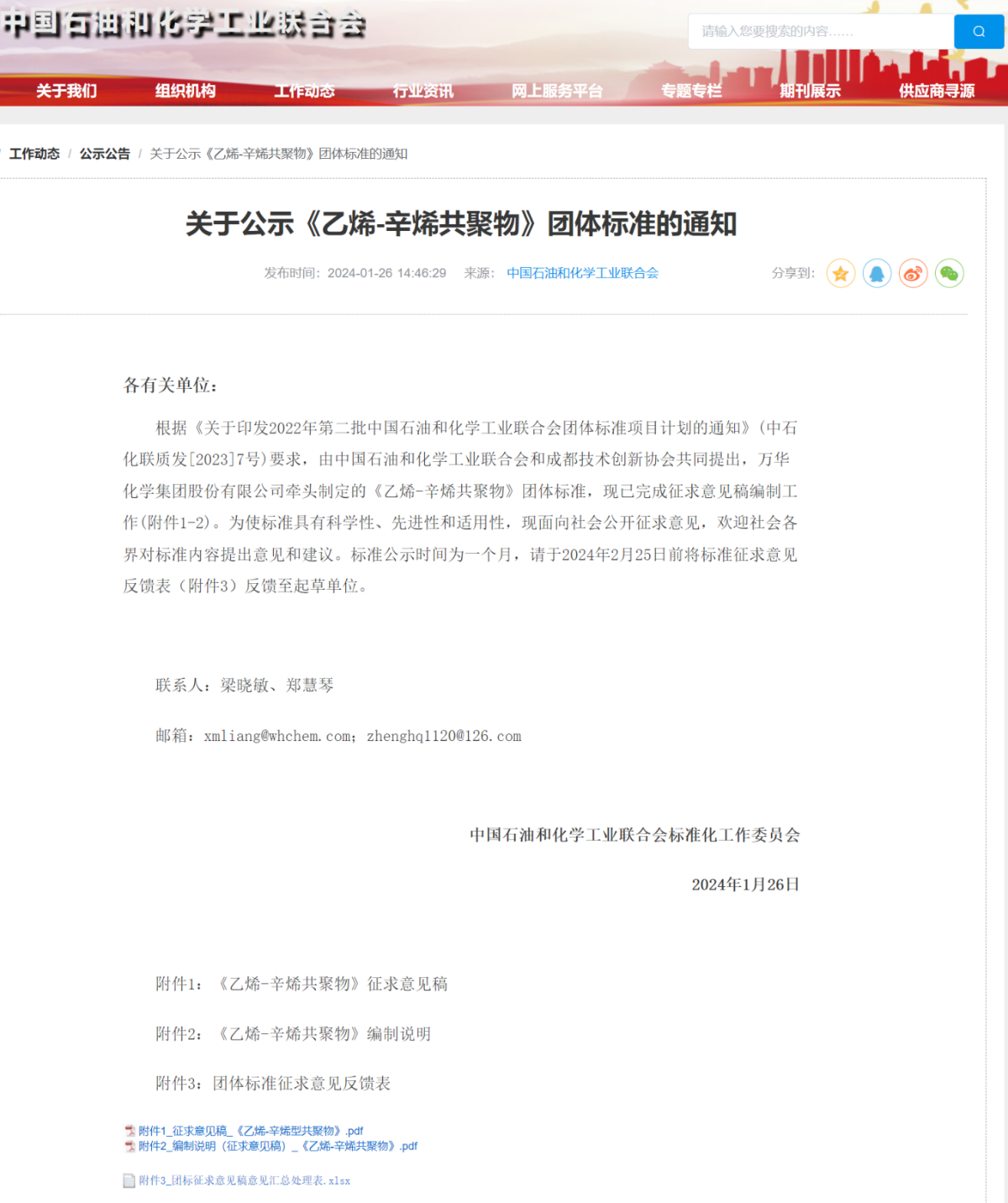Click the article title 关于公示《乙烯-辛烯共聚物》团体标准的通知
The height and width of the screenshot is (1203, 1008).
[x=460, y=224]
